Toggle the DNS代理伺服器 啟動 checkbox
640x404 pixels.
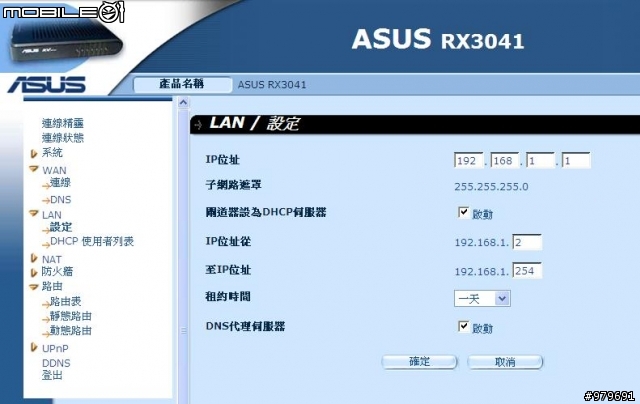coord(463,326)
